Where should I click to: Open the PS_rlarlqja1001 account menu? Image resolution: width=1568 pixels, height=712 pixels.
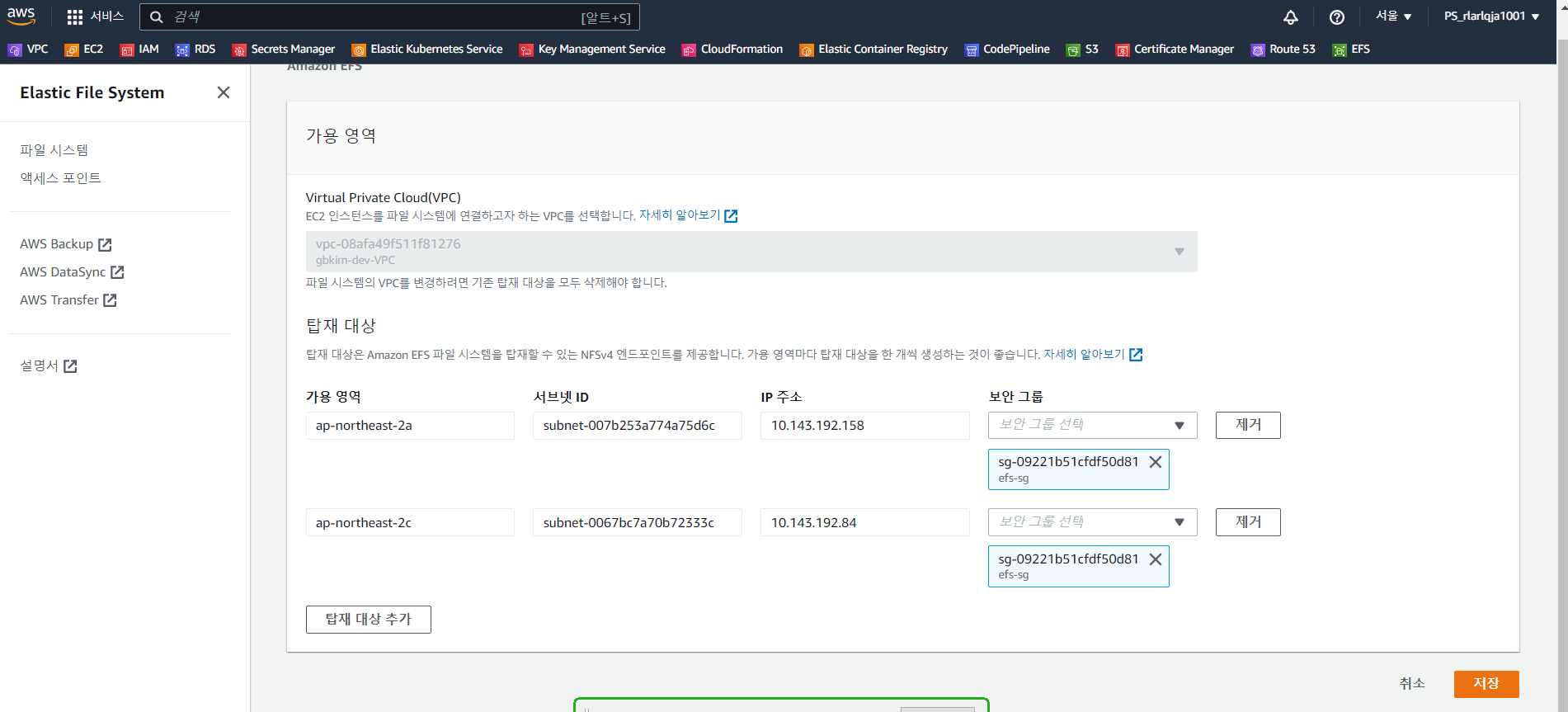(x=1490, y=17)
